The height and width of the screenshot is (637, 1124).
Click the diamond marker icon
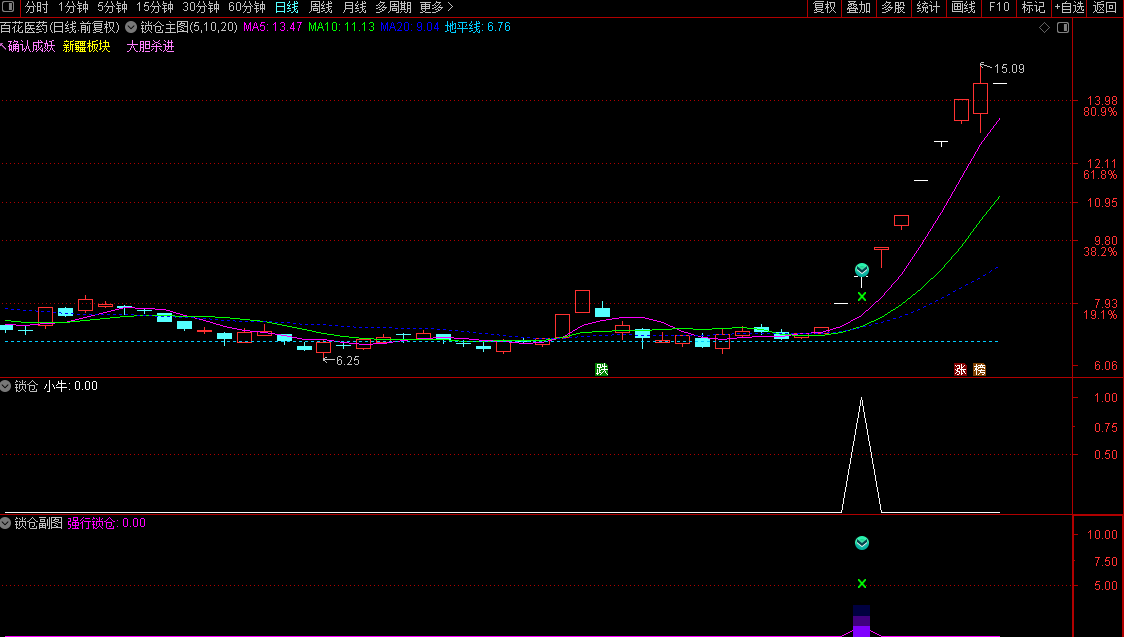tap(1044, 27)
